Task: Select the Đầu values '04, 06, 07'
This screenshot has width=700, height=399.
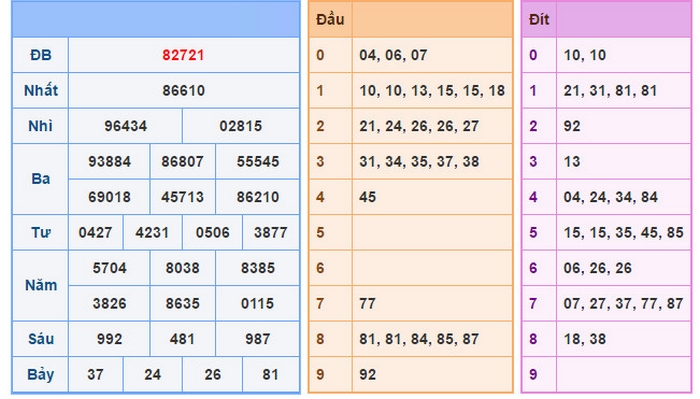Action: click(x=393, y=55)
